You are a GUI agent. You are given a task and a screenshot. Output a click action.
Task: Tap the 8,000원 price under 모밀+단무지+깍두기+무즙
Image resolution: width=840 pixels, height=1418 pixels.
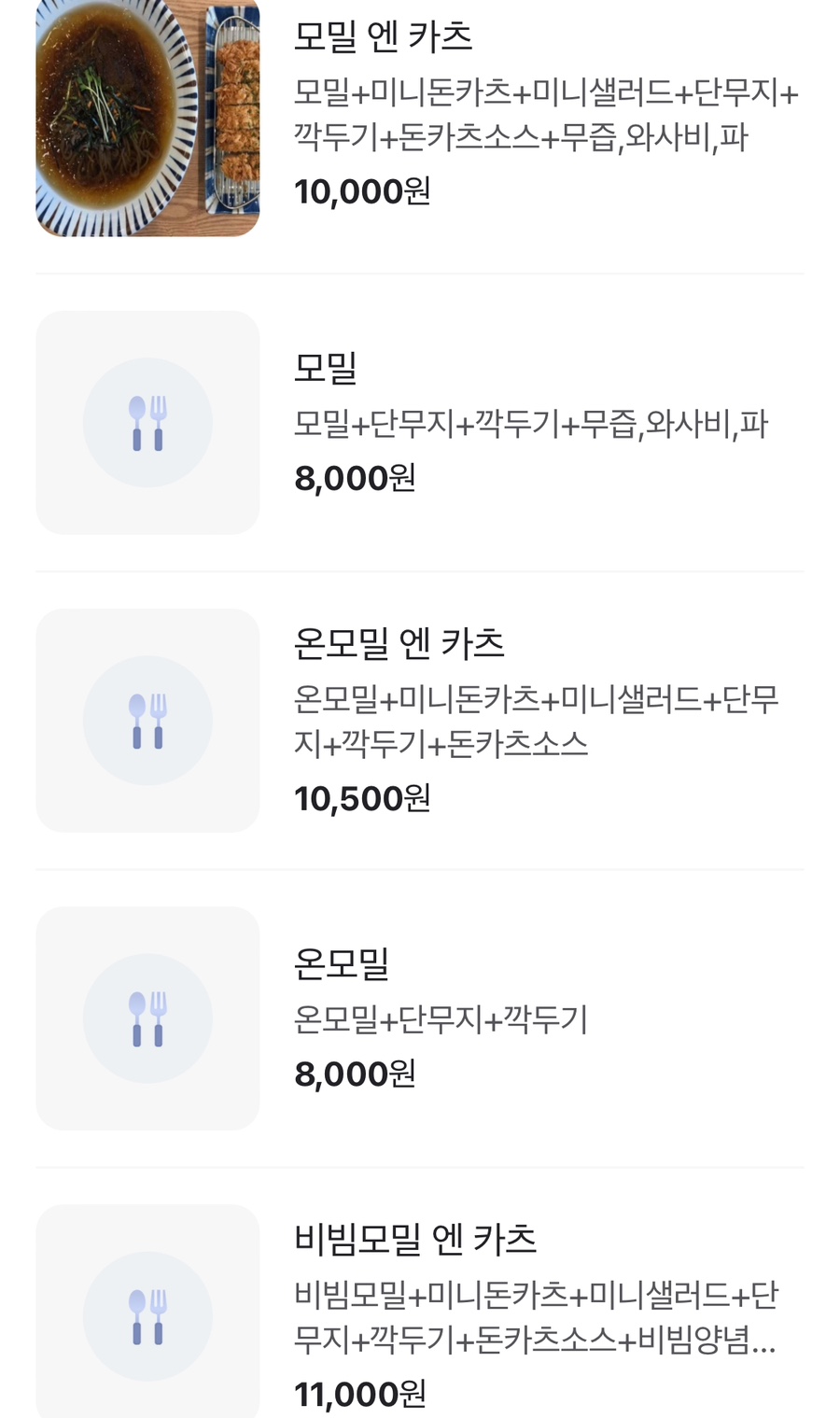tap(355, 479)
